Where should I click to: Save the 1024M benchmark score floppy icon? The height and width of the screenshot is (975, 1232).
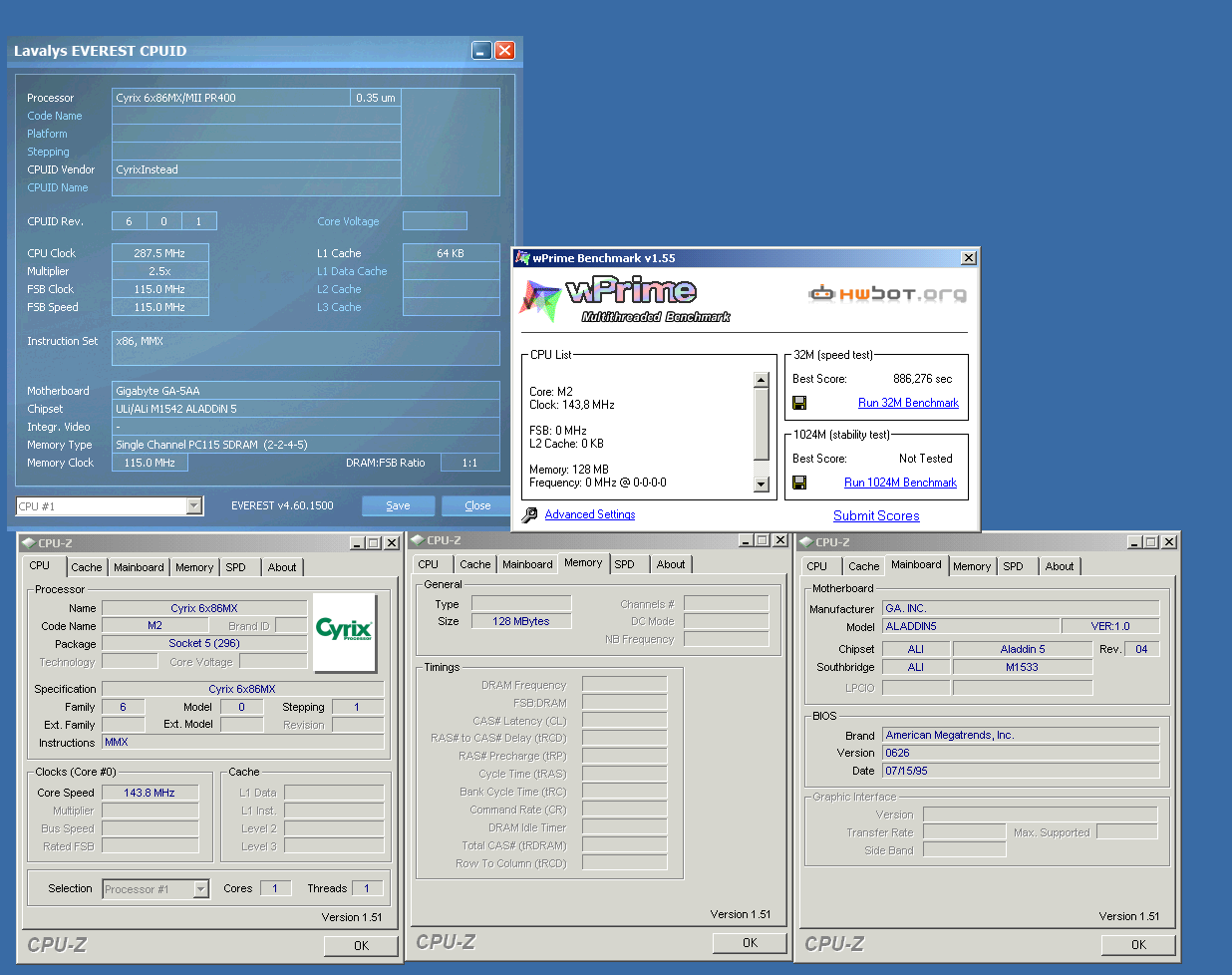799,483
